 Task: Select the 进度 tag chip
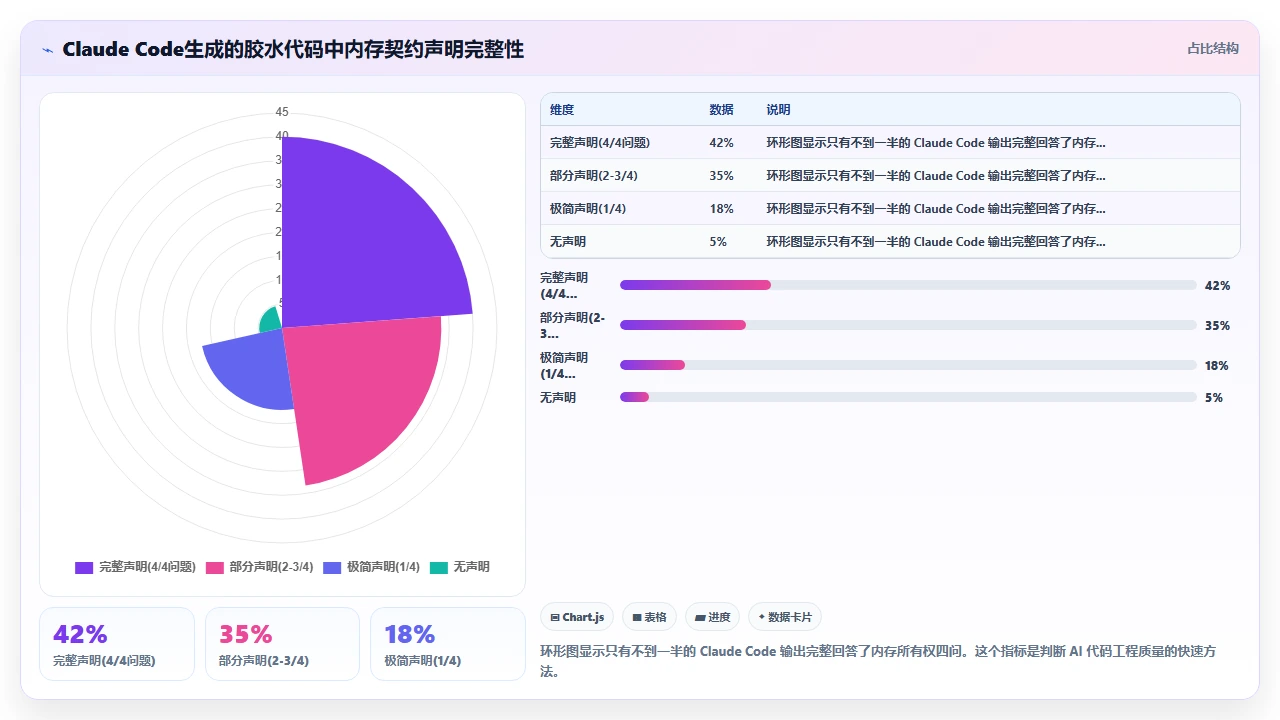712,617
